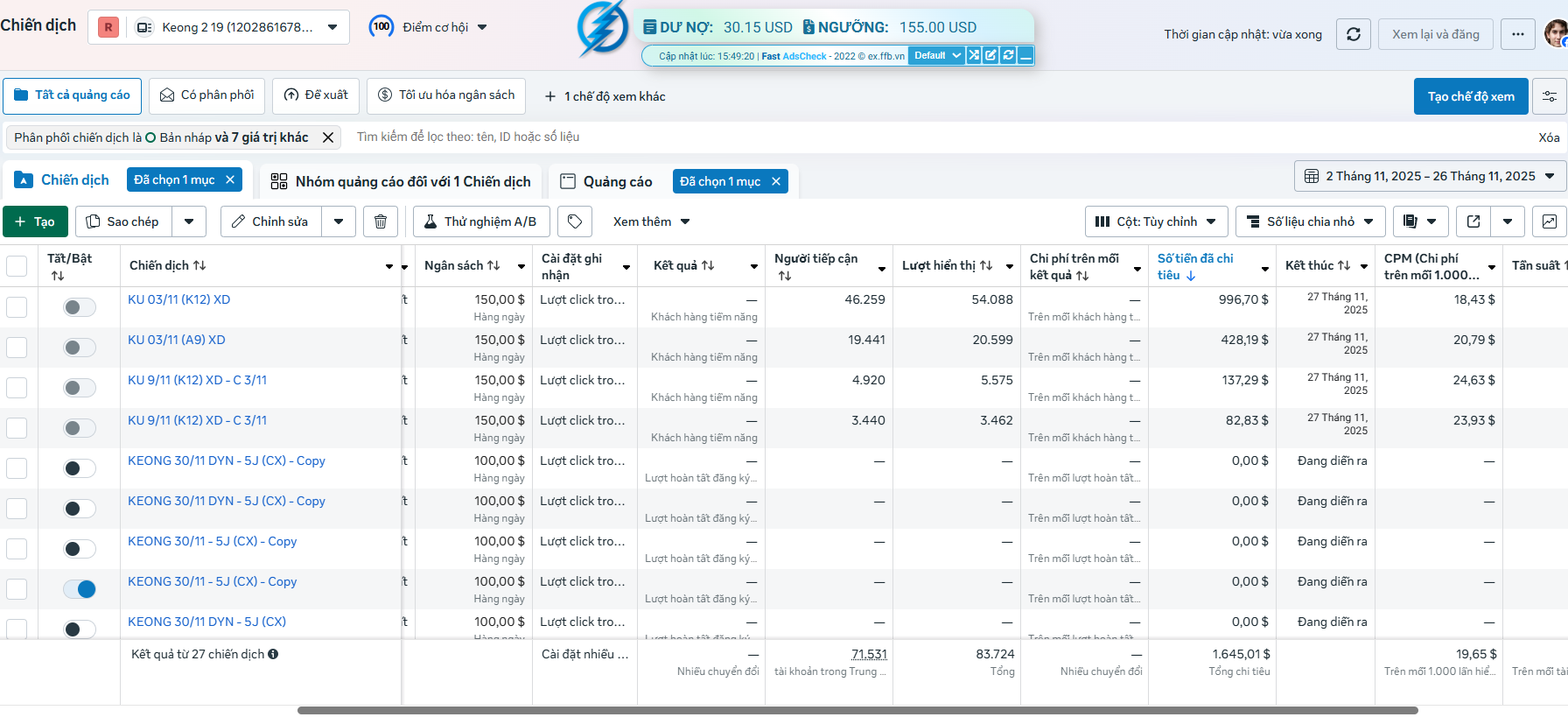Click the reach value 46.259

click(864, 299)
